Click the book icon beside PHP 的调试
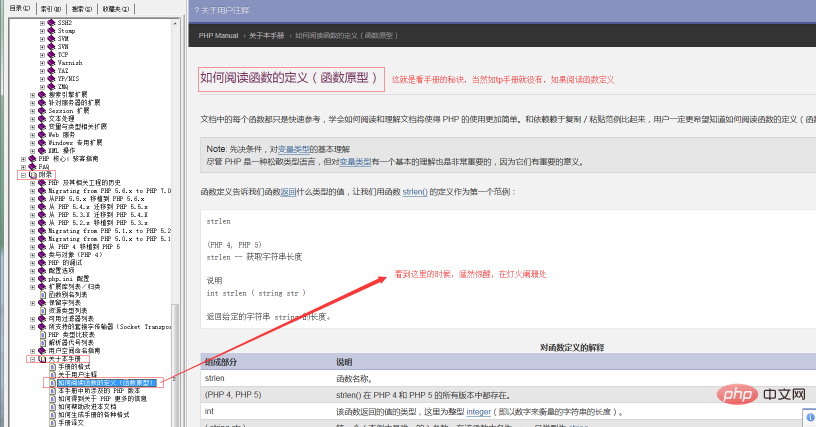Image resolution: width=816 pixels, height=427 pixels. pyautogui.click(x=42, y=263)
